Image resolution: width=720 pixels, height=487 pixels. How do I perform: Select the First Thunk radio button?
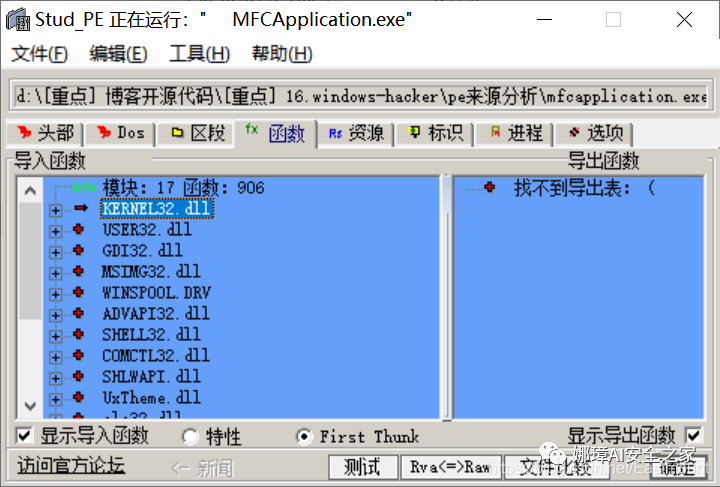[304, 436]
